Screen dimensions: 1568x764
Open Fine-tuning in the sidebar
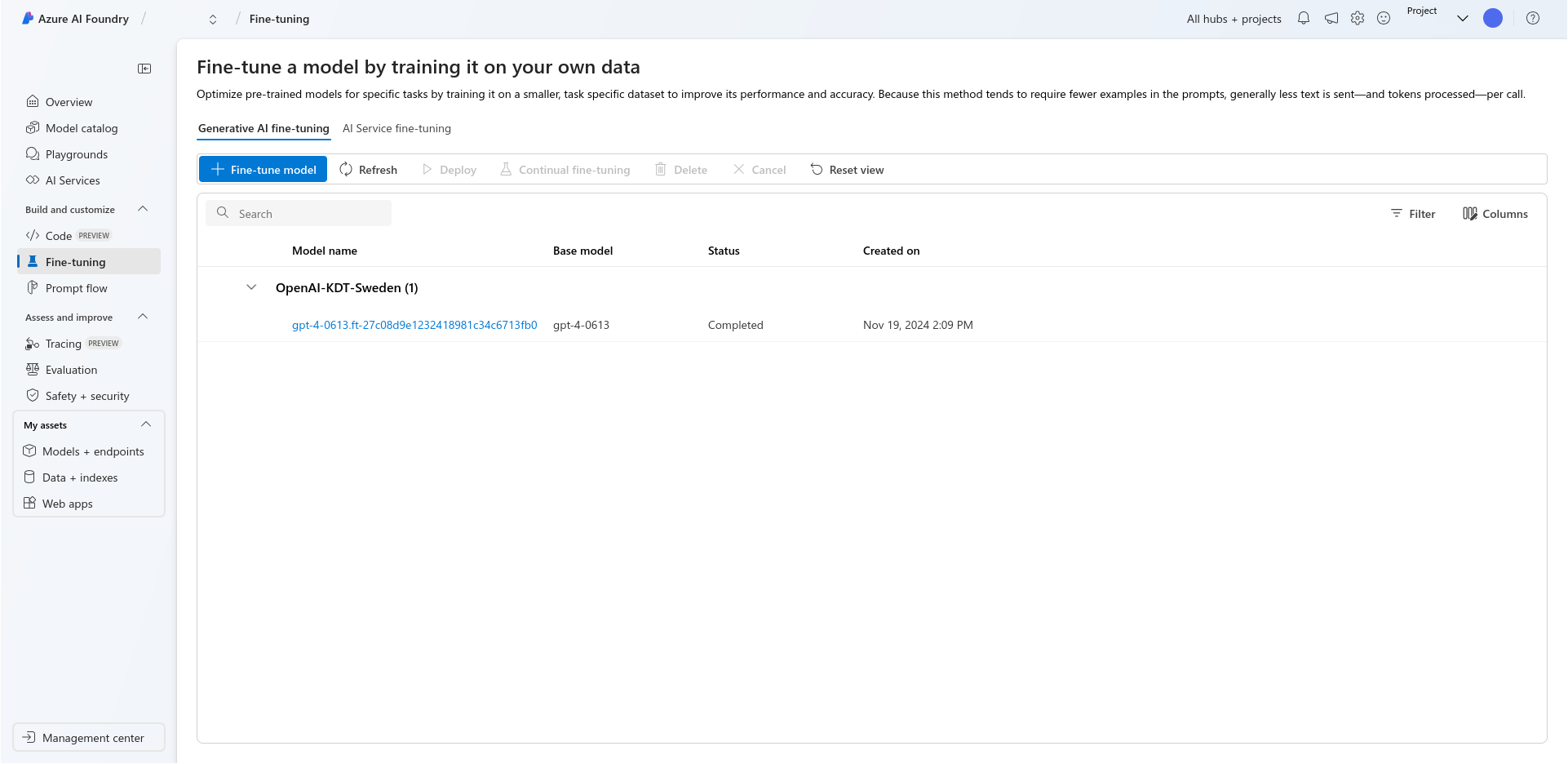pyautogui.click(x=89, y=261)
